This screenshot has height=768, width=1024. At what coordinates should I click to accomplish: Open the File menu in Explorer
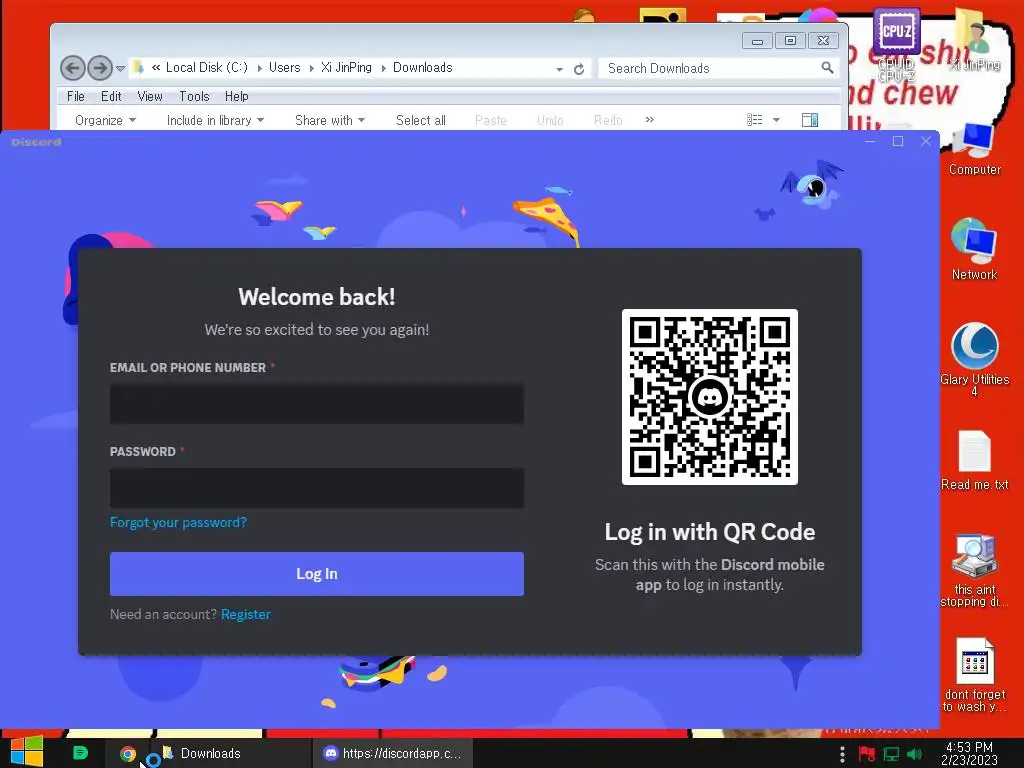(x=76, y=97)
